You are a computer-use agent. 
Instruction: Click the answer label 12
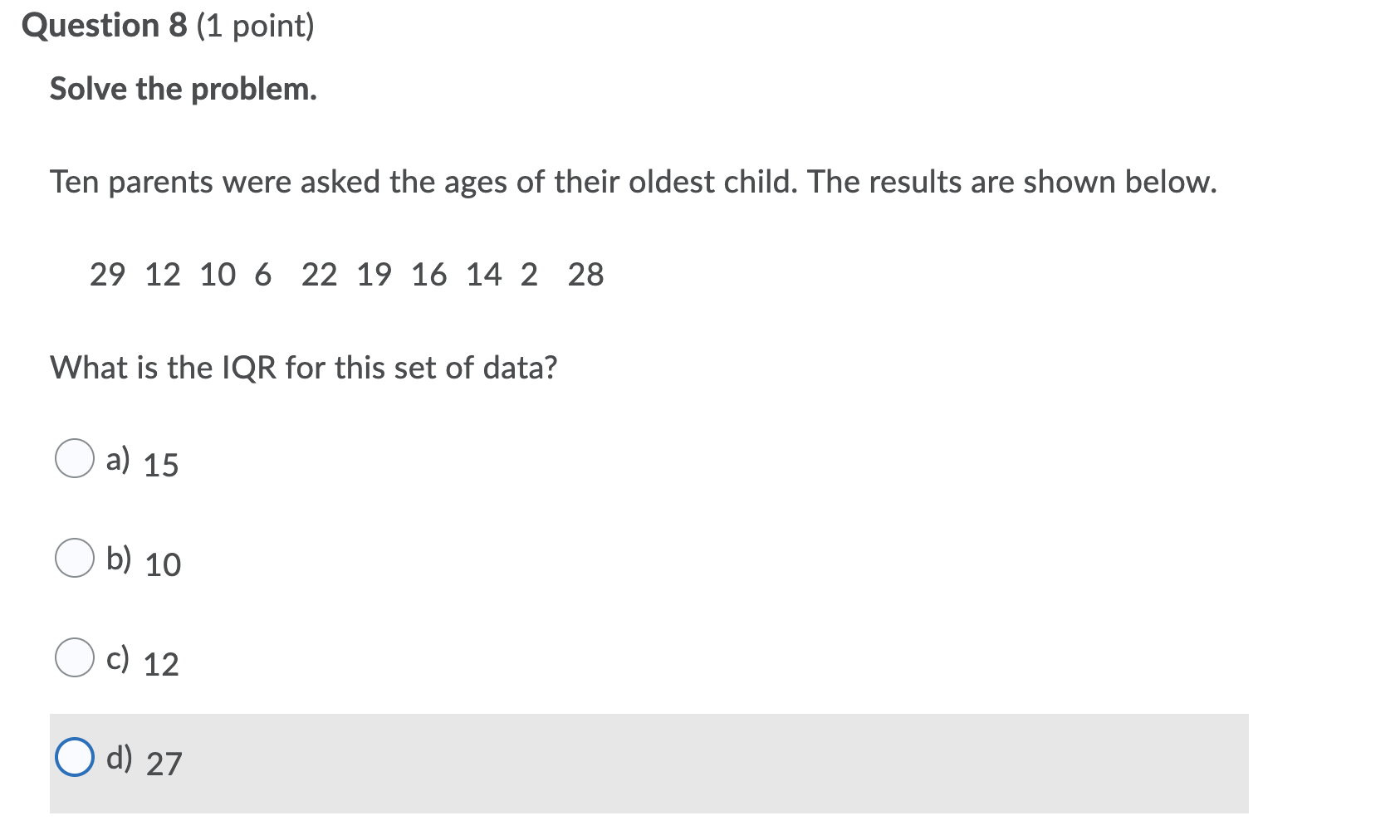pyautogui.click(x=163, y=666)
